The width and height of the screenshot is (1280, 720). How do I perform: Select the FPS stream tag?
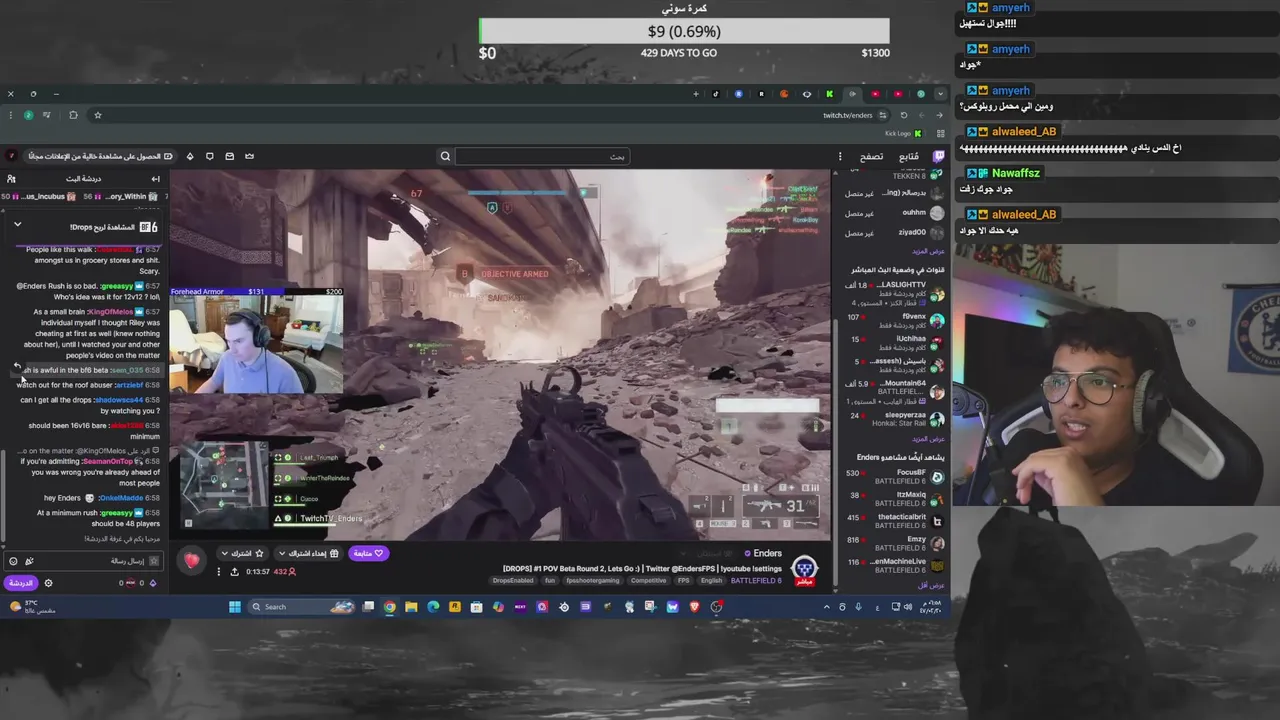[684, 580]
